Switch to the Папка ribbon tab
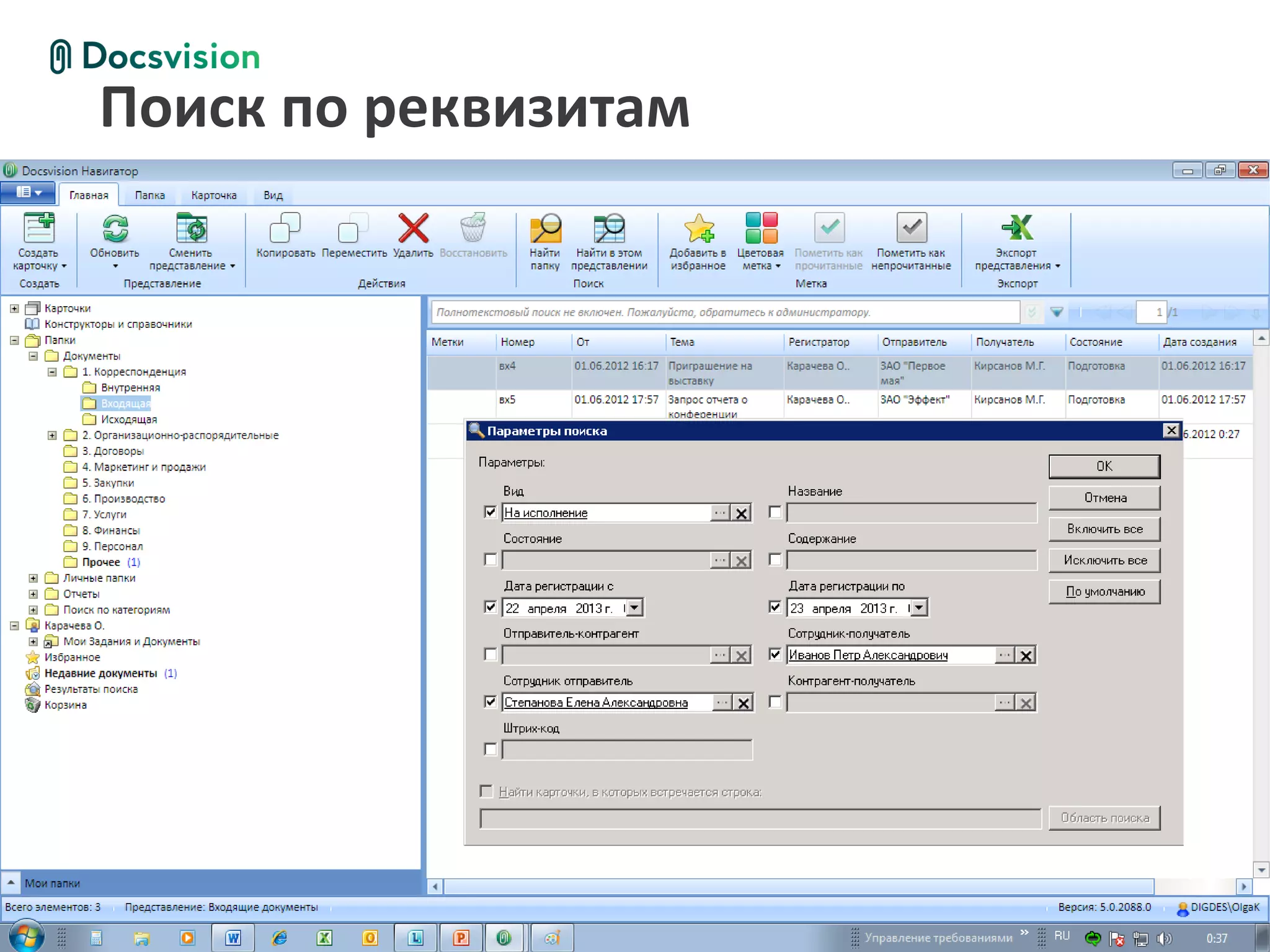The width and height of the screenshot is (1270, 952). [x=150, y=195]
